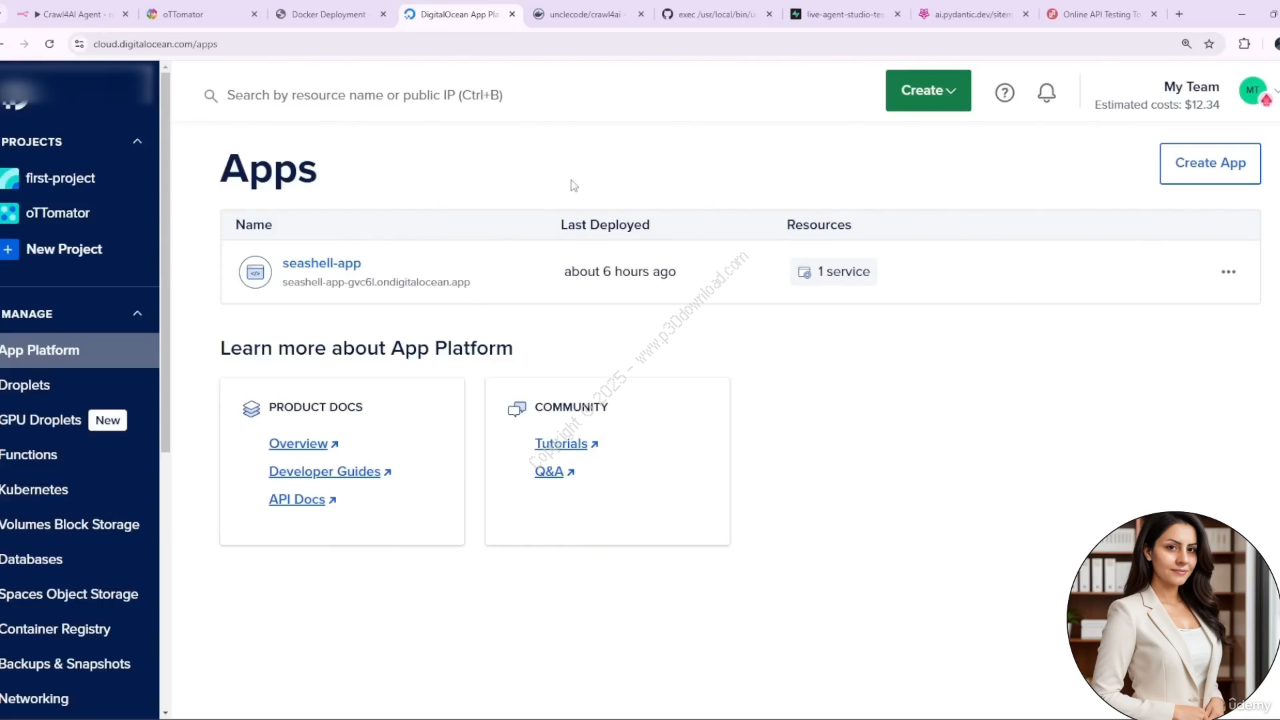Open the help question mark icon
Screen dimensions: 1280x720
[x=1005, y=93]
